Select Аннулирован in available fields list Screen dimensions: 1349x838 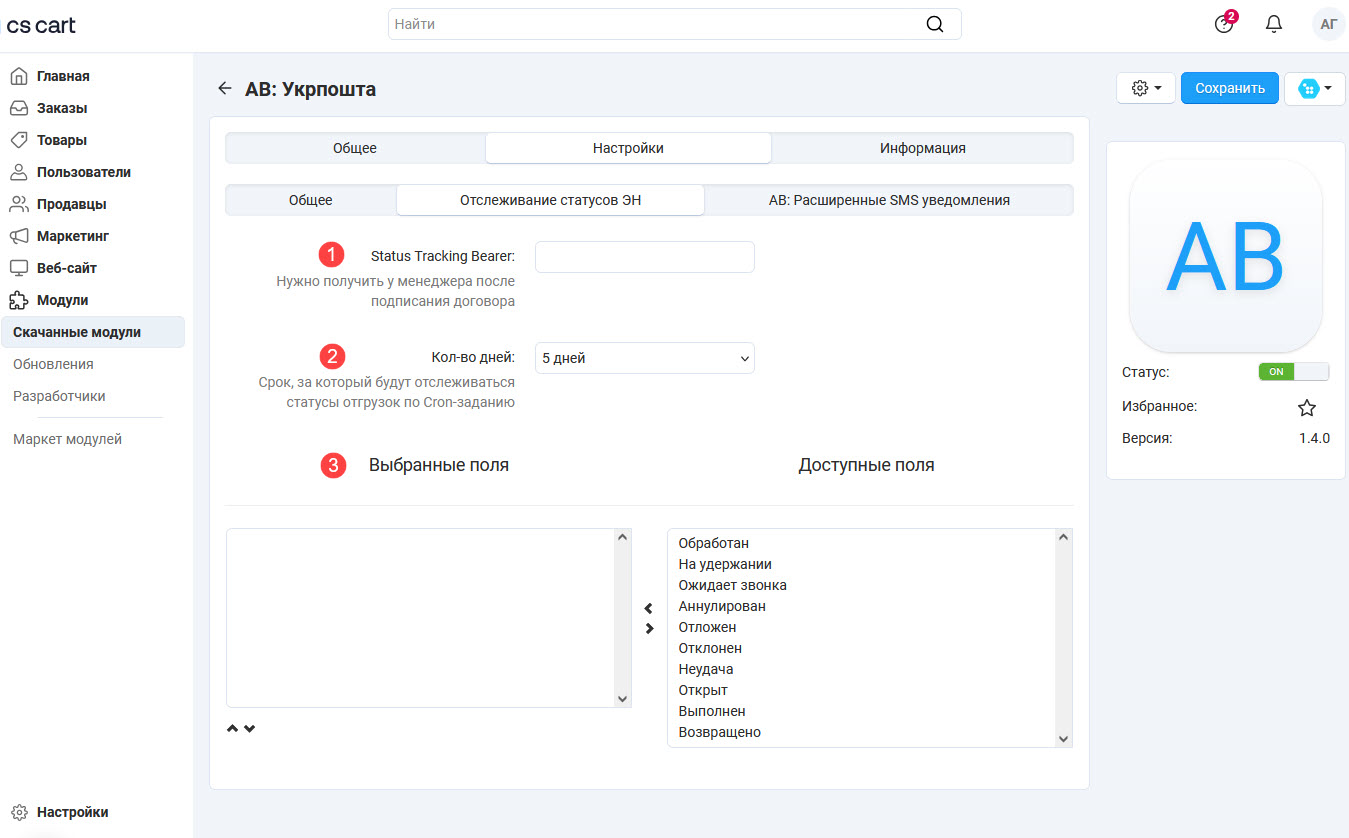point(722,606)
